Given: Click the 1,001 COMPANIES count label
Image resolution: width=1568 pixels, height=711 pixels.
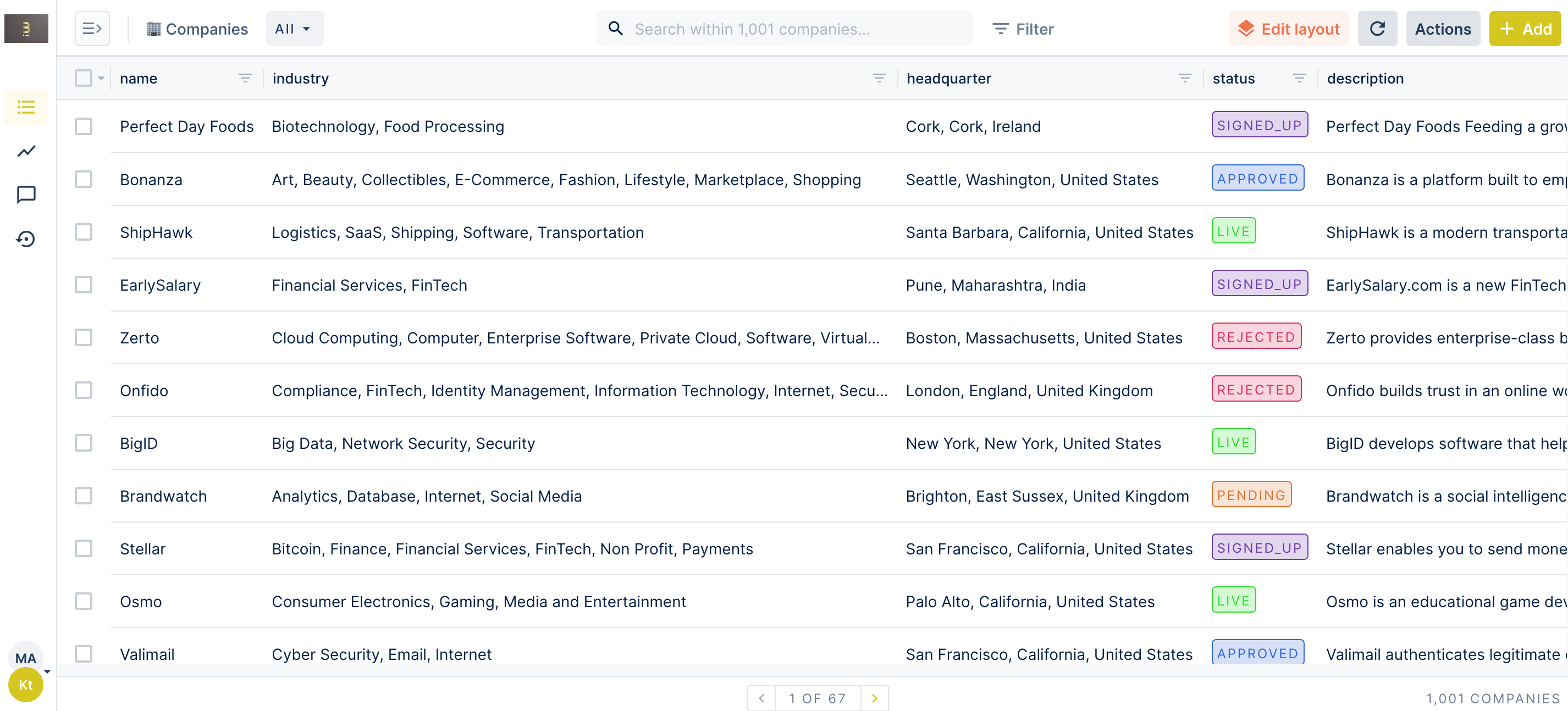Looking at the screenshot, I should tap(1493, 698).
